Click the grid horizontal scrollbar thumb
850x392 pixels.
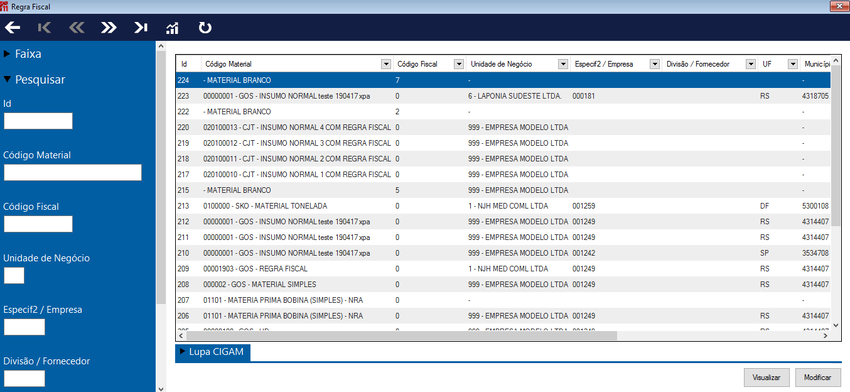point(402,336)
